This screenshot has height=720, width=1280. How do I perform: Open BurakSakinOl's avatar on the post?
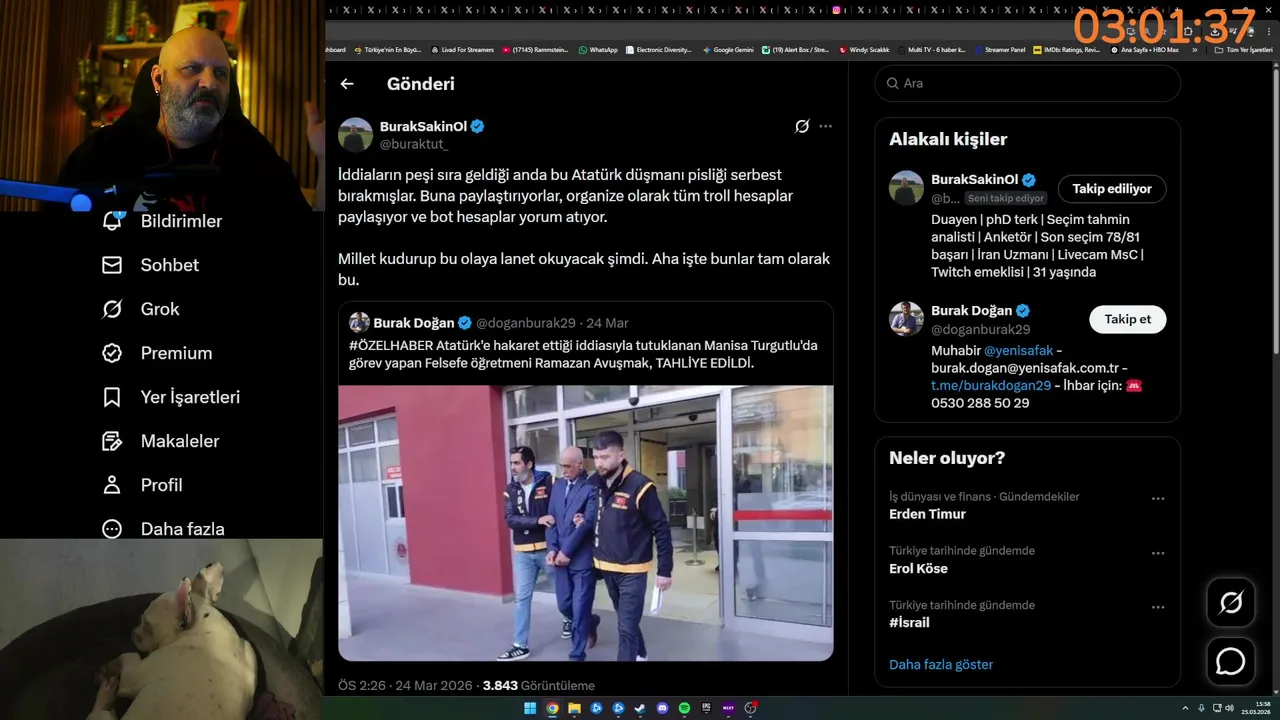355,135
